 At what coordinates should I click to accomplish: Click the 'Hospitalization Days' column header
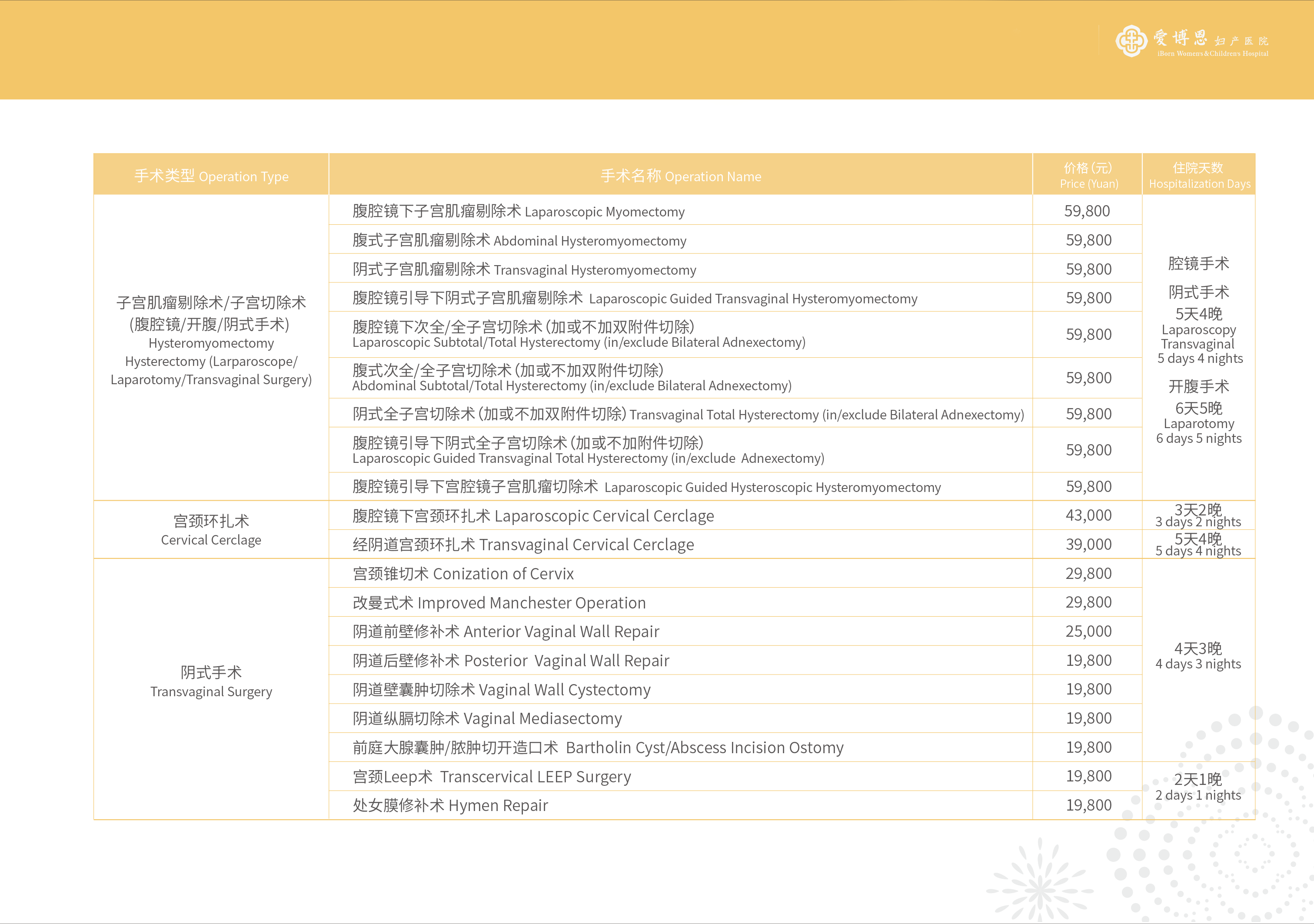tap(1199, 175)
